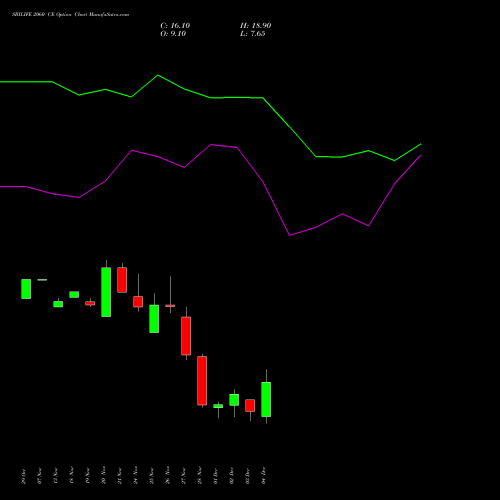Click the tall green candlestick for 20 Nov
500x500 pixels.
[x=106, y=292]
